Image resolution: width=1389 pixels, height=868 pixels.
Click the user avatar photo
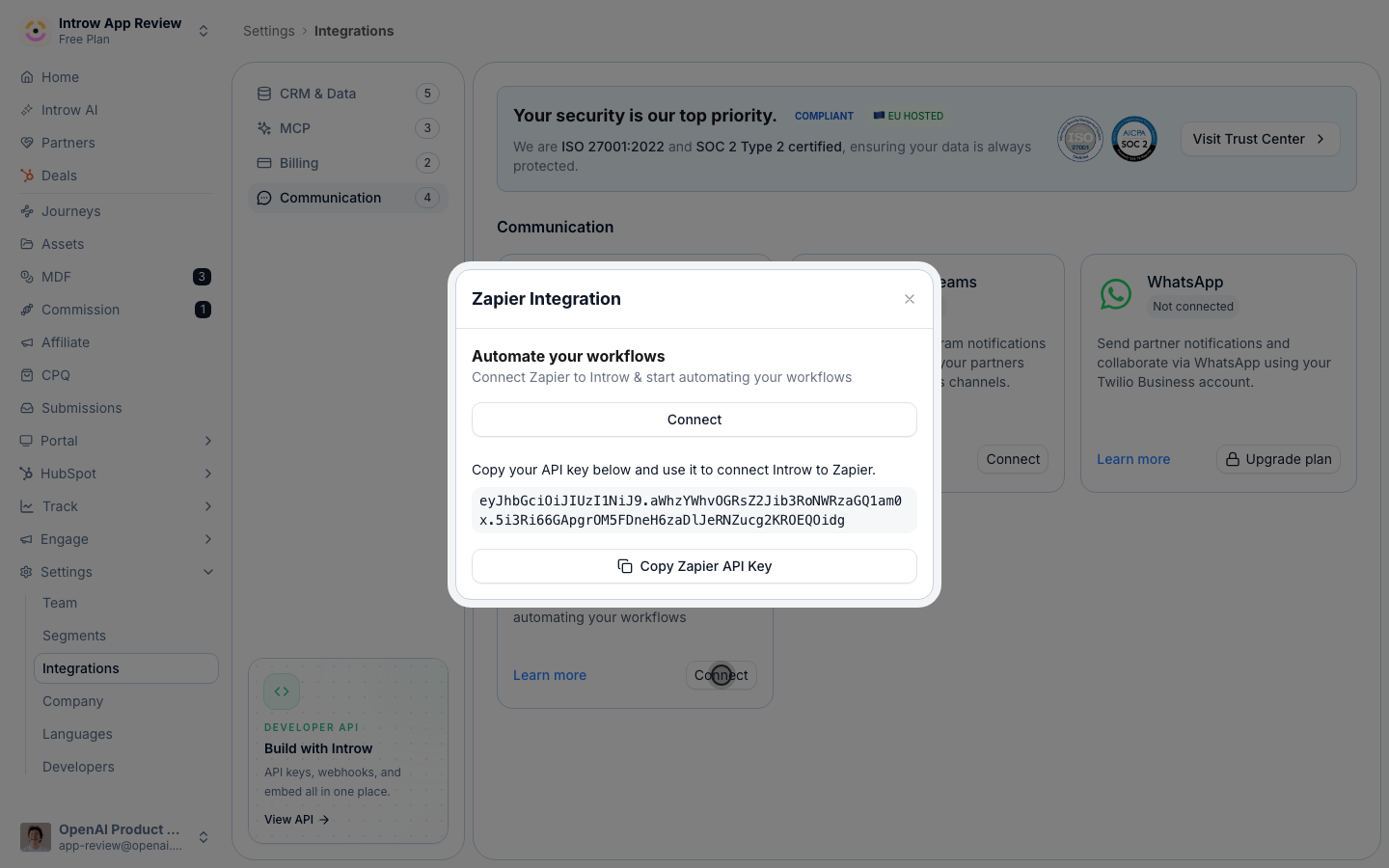36,837
